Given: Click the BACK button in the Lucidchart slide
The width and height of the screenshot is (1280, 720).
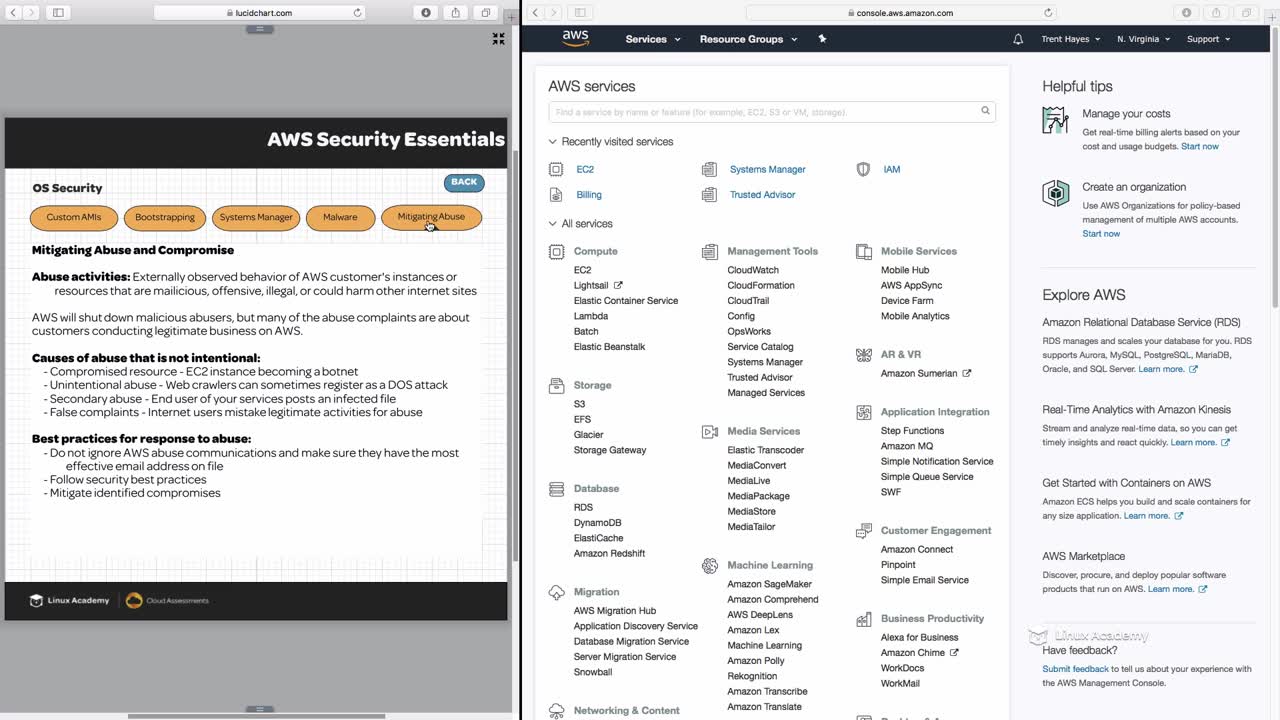Looking at the screenshot, I should pos(464,182).
